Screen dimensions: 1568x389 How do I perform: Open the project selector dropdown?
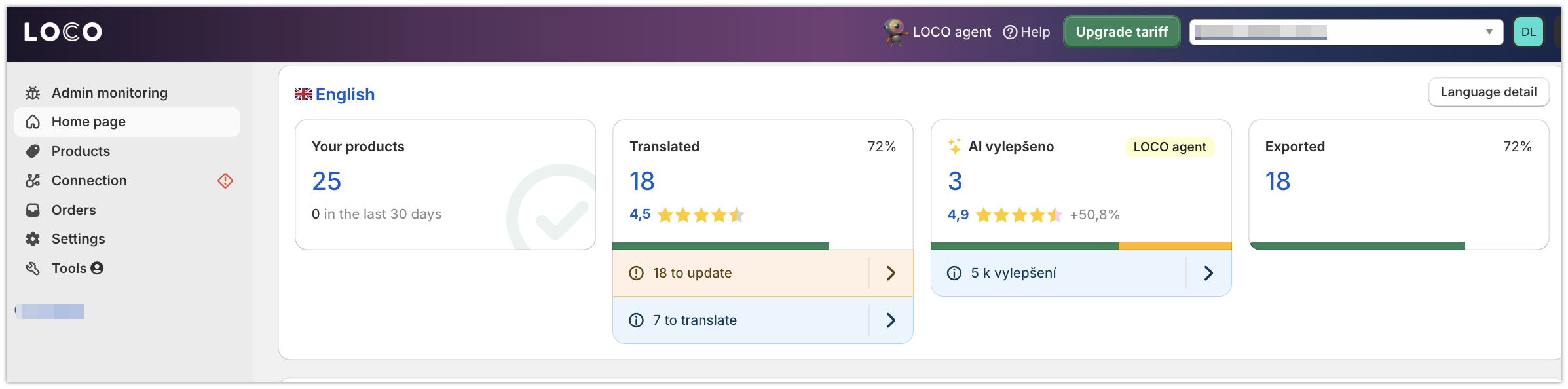tap(1346, 32)
